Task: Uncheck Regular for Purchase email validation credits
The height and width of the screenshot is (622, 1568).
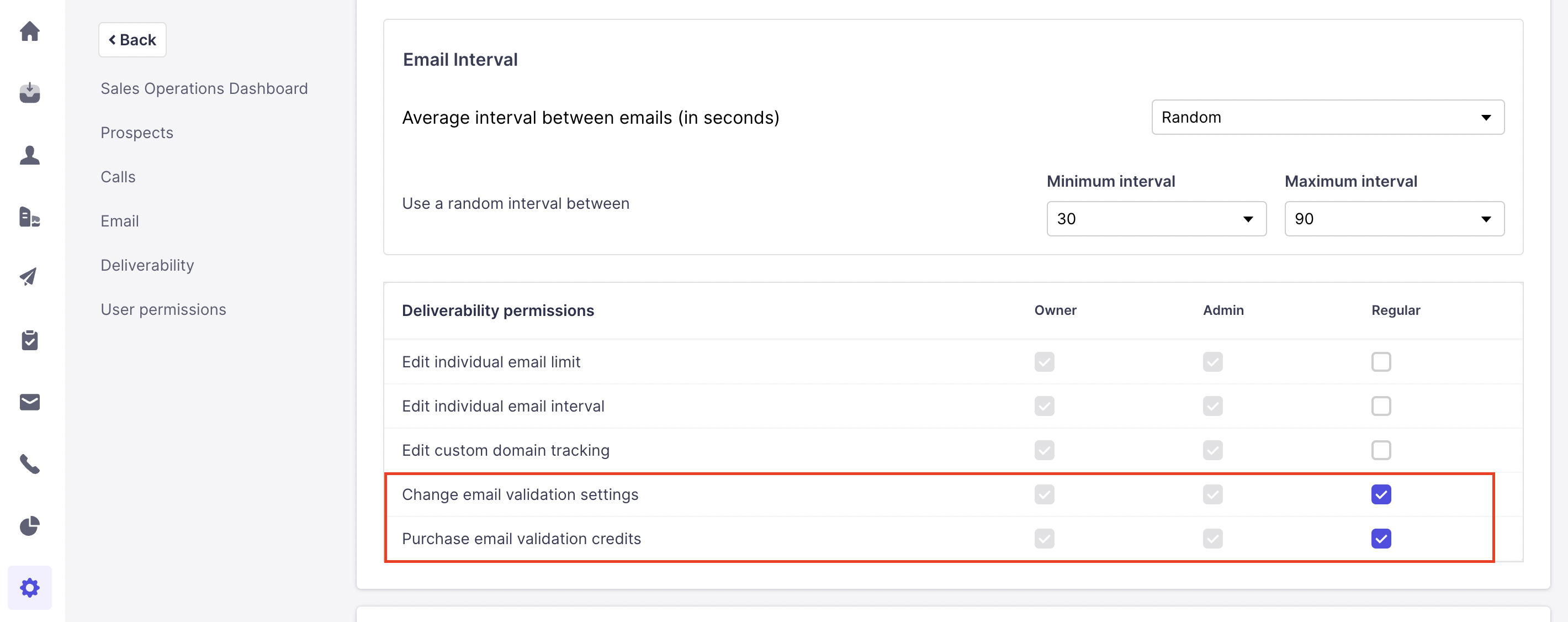Action: coord(1380,539)
